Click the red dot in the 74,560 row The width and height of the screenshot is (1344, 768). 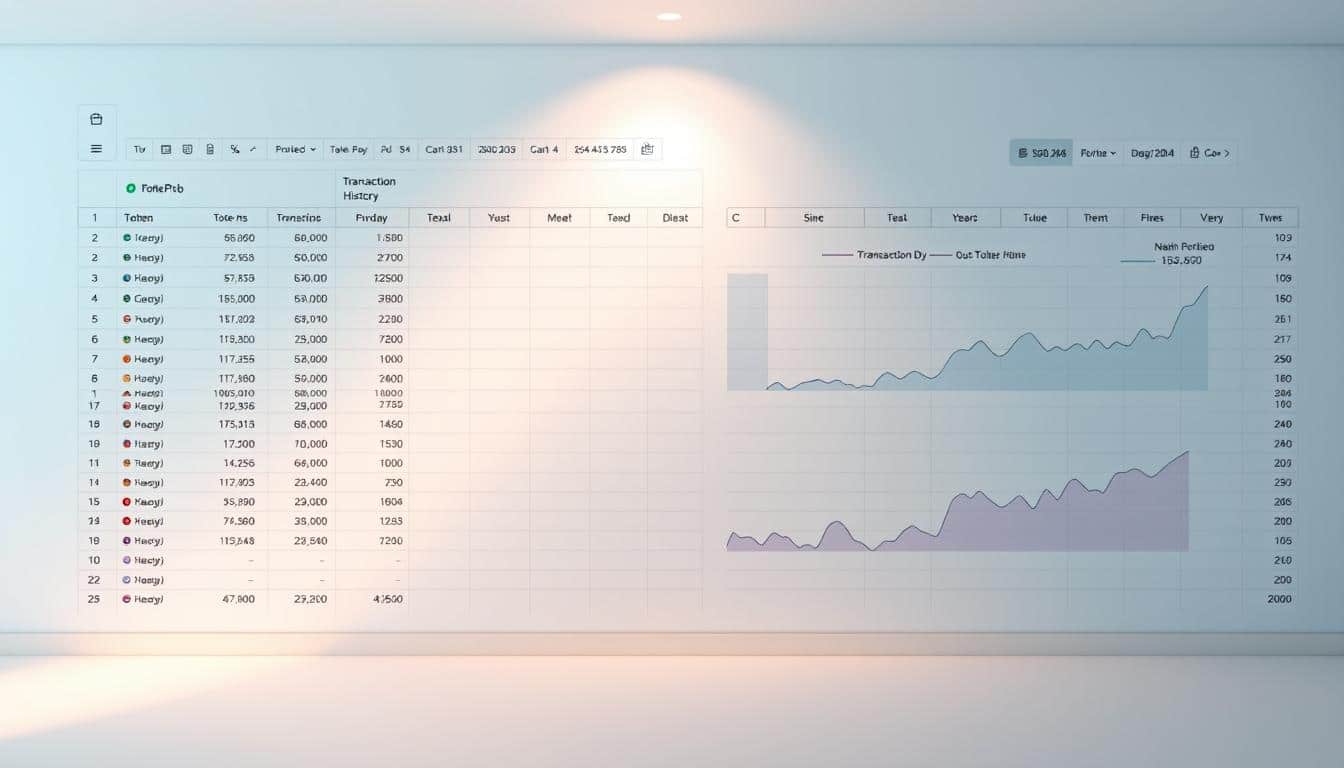[127, 522]
